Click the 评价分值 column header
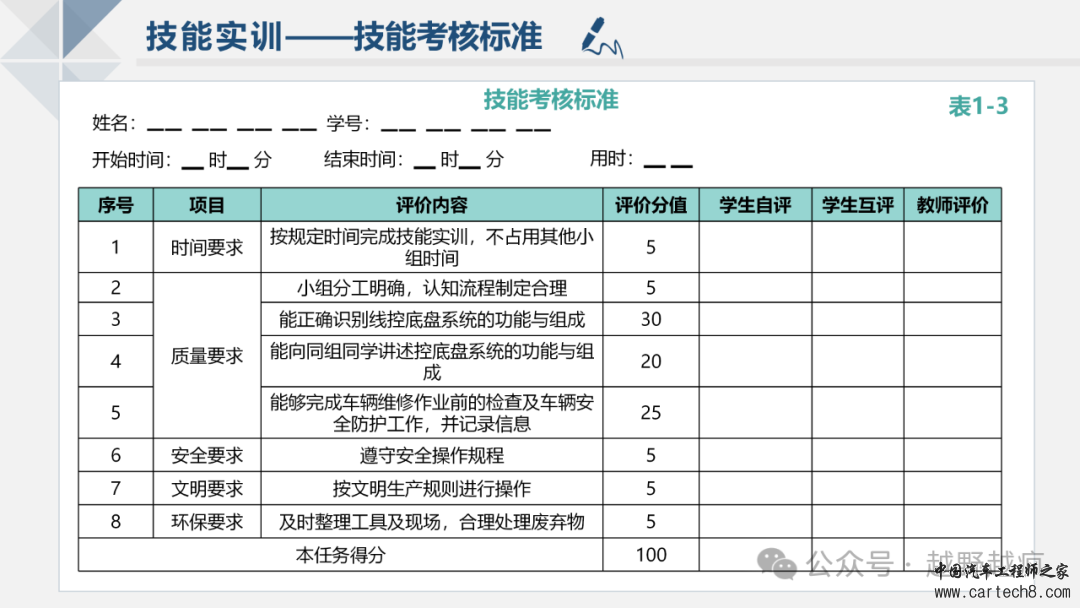Screen dimensions: 1080x608 pos(651,205)
